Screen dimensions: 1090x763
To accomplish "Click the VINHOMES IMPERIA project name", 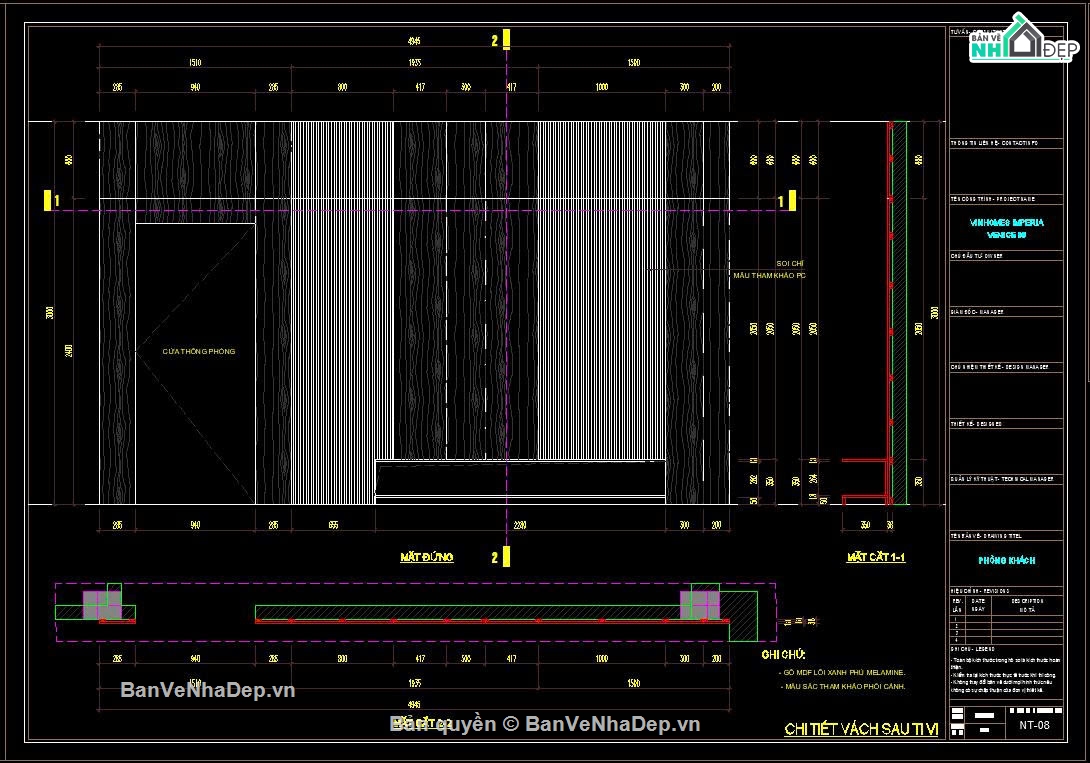I will pyautogui.click(x=1007, y=222).
